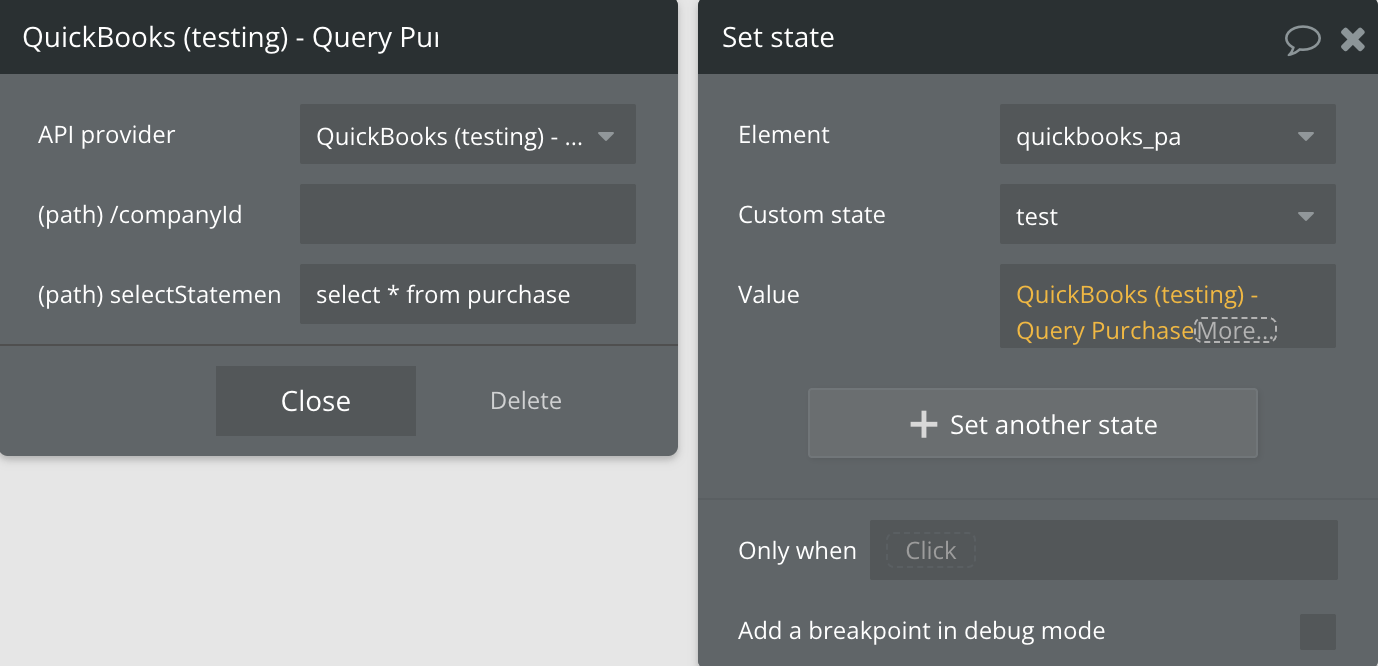This screenshot has height=666, width=1378.
Task: Expand the API provider dropdown
Action: tap(605, 136)
